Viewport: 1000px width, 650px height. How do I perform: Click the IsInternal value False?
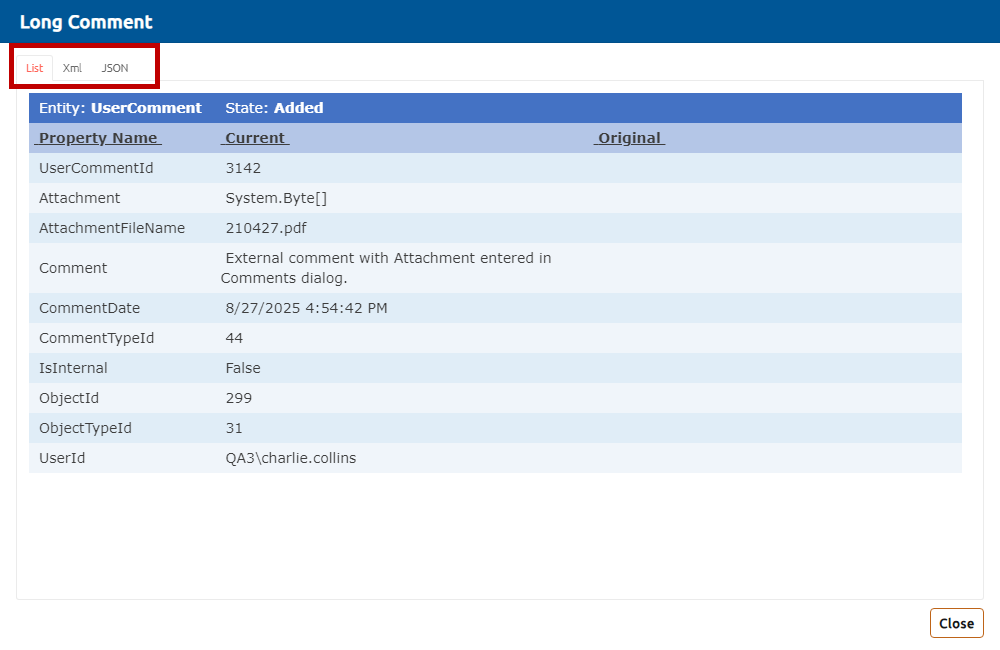pos(243,368)
